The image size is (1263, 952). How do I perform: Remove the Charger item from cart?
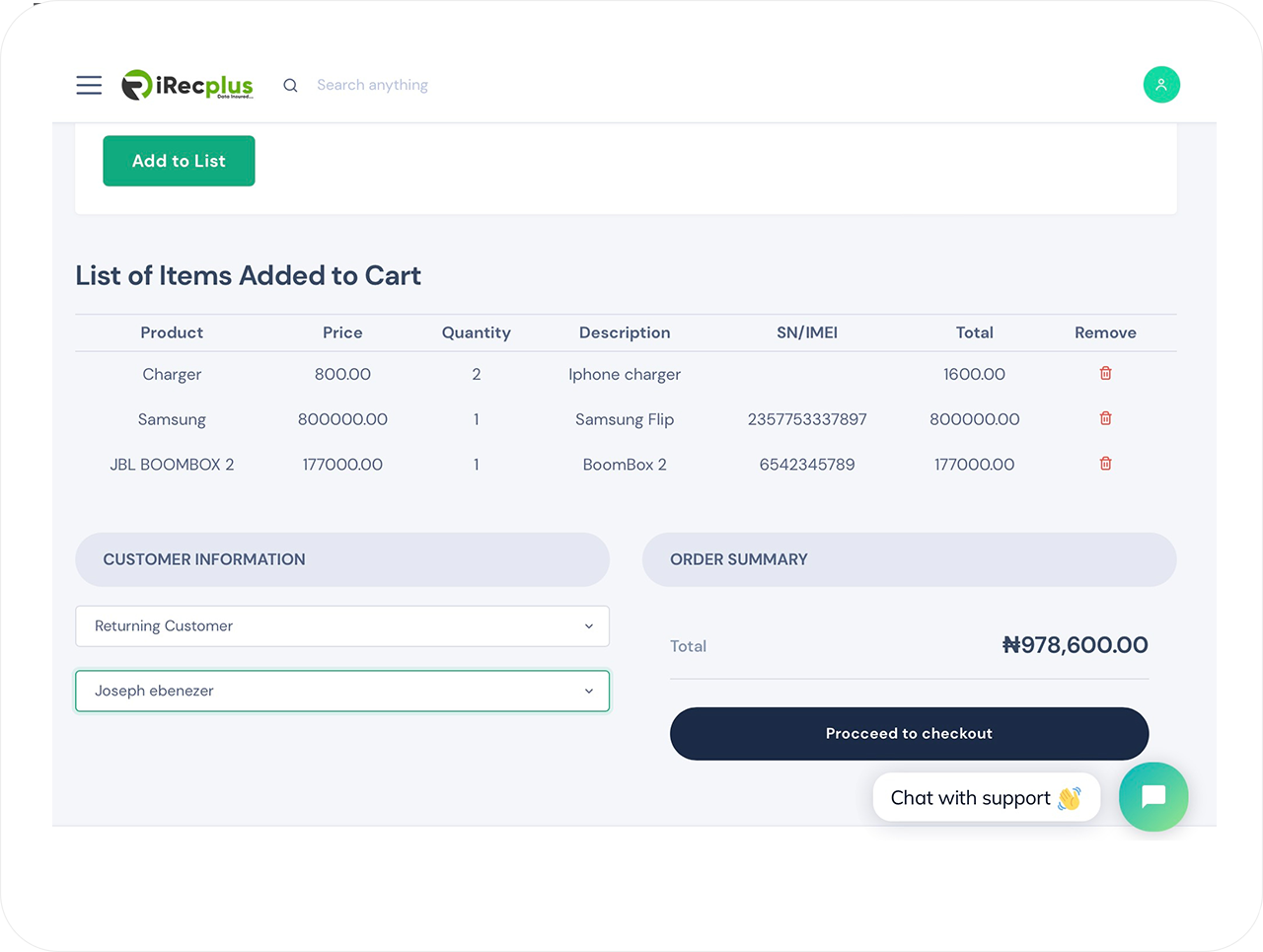1105,374
